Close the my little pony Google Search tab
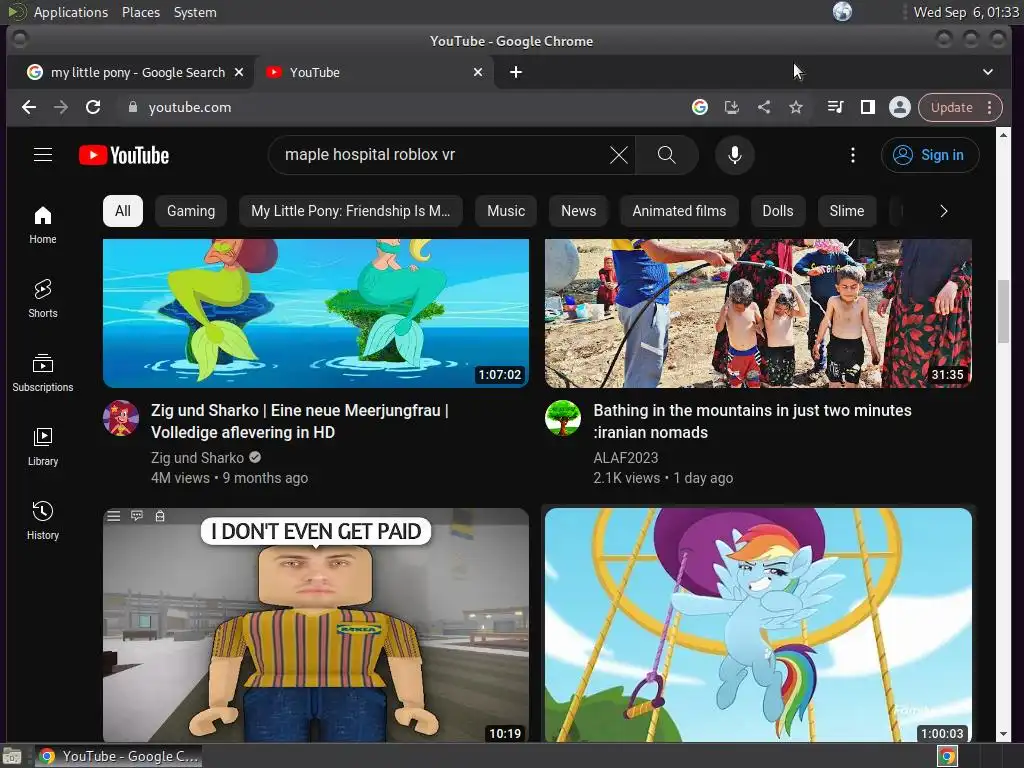The width and height of the screenshot is (1024, 768). click(239, 72)
